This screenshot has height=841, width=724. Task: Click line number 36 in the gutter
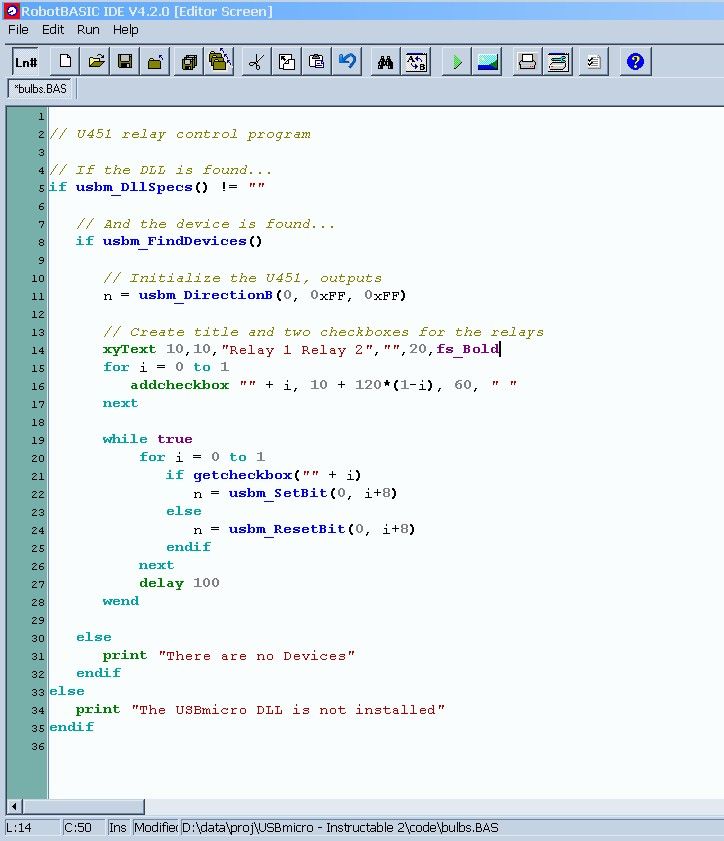pyautogui.click(x=38, y=746)
